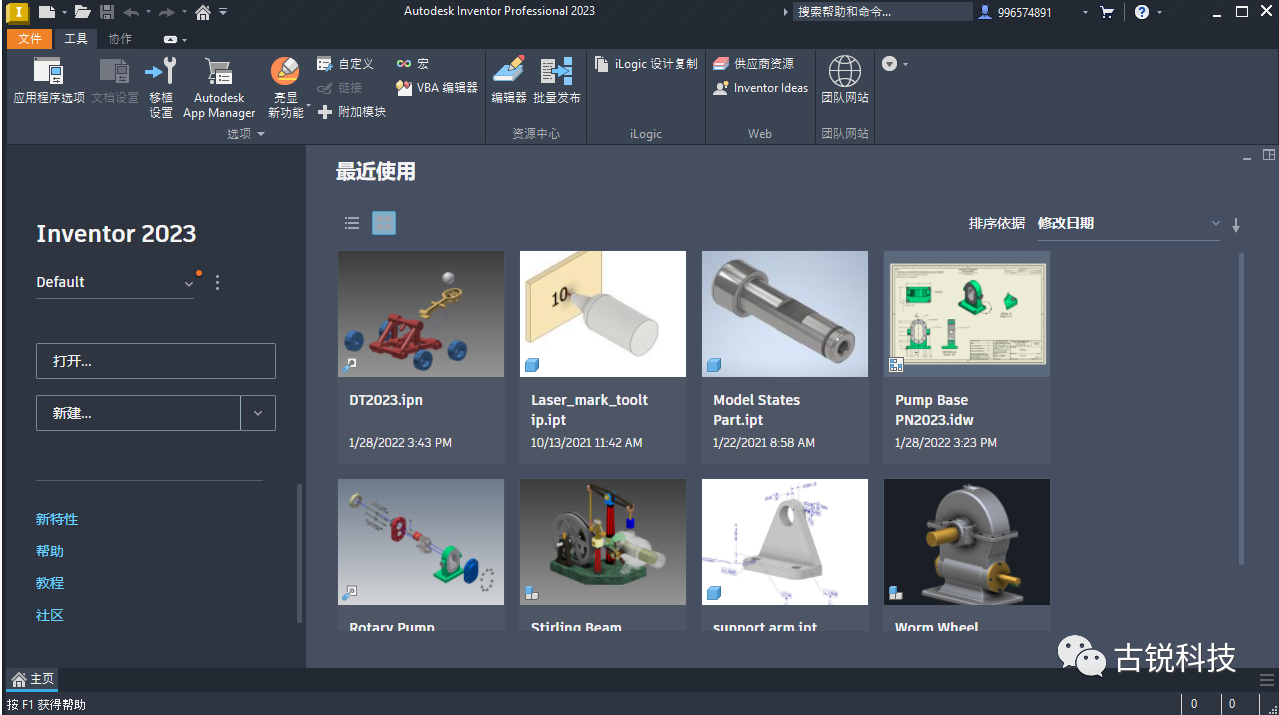Click Home icon in quick access toolbar

[203, 12]
